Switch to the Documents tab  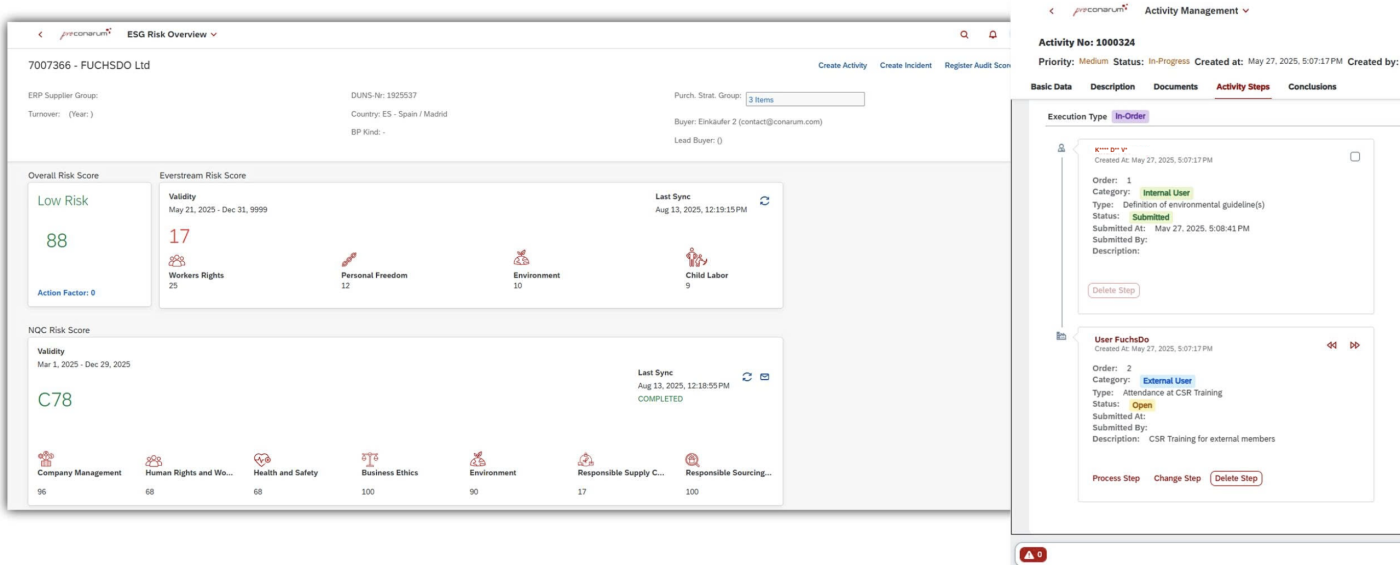click(1175, 87)
